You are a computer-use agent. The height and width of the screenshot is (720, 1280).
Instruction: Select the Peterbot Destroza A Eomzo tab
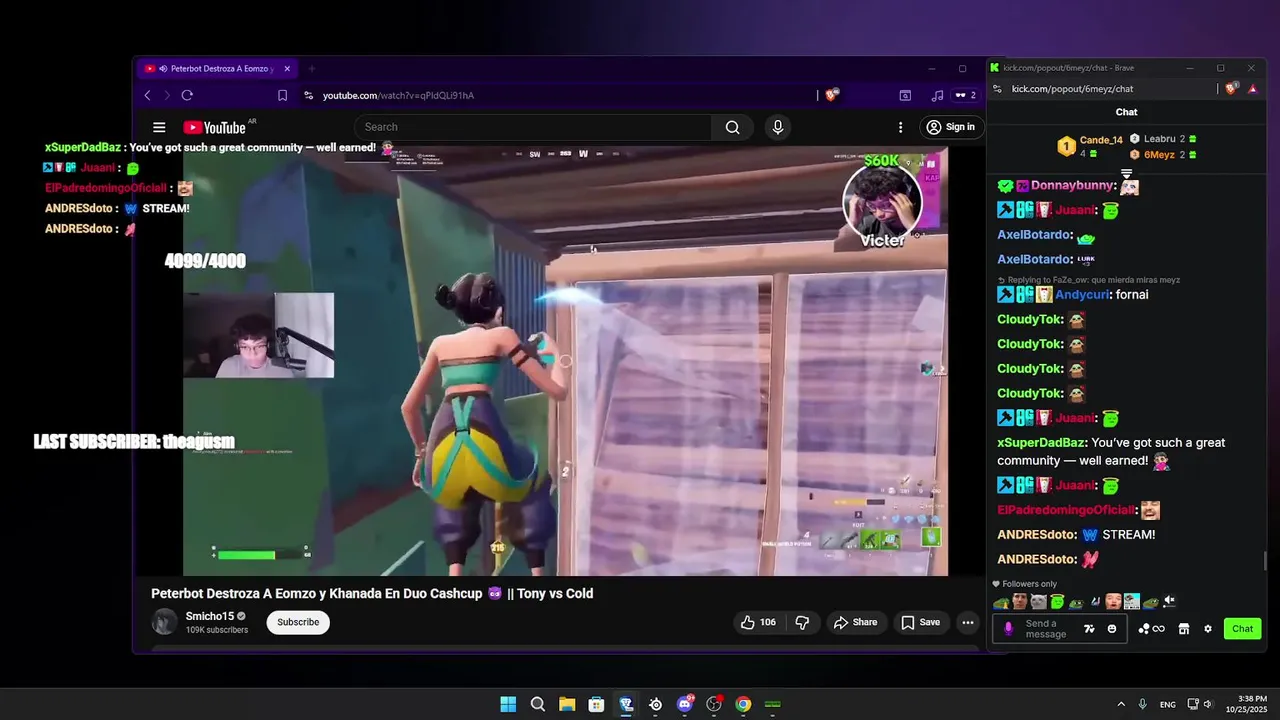(216, 68)
